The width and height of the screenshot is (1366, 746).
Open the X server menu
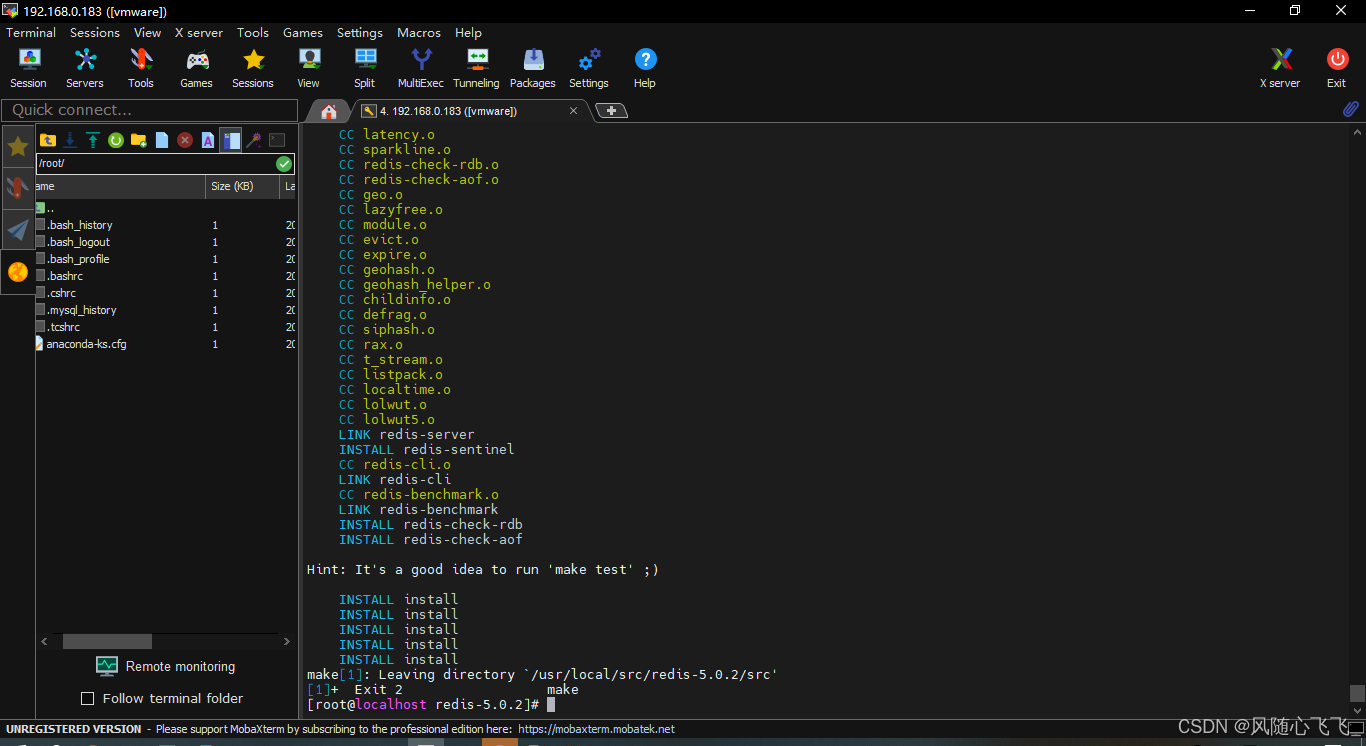[199, 32]
